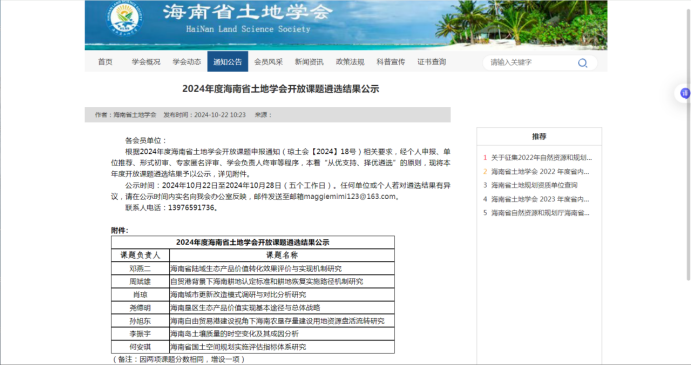691x365 pixels.
Task: Click the Hainan Land Science Society logo
Action: (x=125, y=19)
